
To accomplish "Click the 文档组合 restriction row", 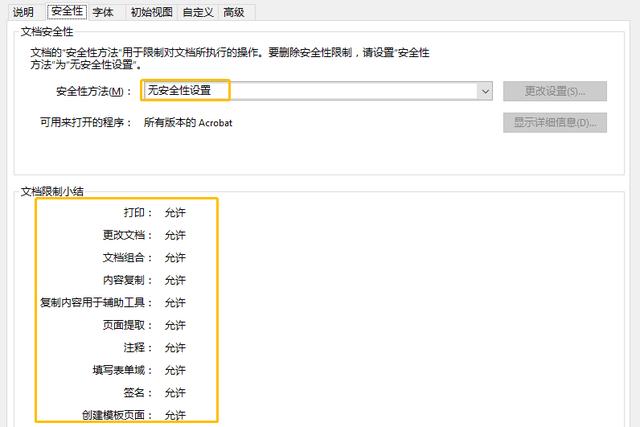I will [144, 258].
